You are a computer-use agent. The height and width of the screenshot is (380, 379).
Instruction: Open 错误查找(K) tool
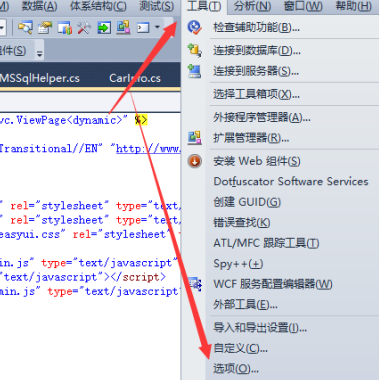click(x=242, y=222)
